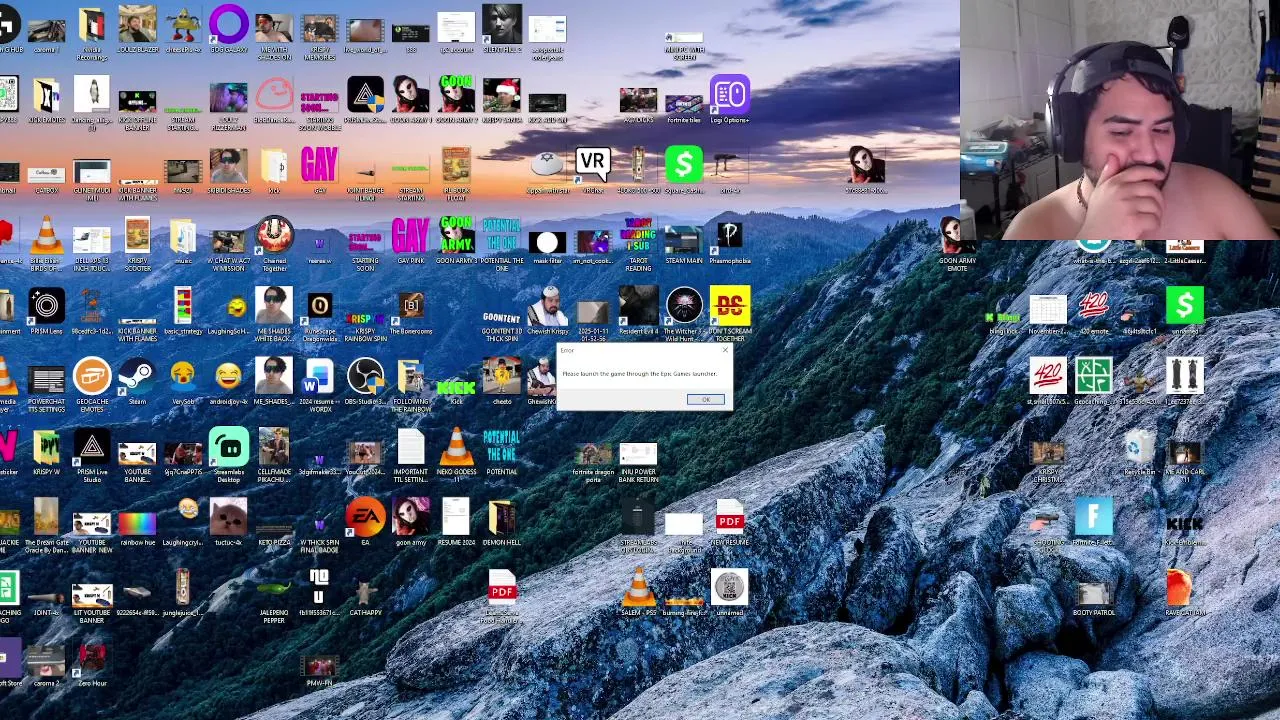Select the Recycle Bin icon
1280x720 pixels.
(1139, 452)
